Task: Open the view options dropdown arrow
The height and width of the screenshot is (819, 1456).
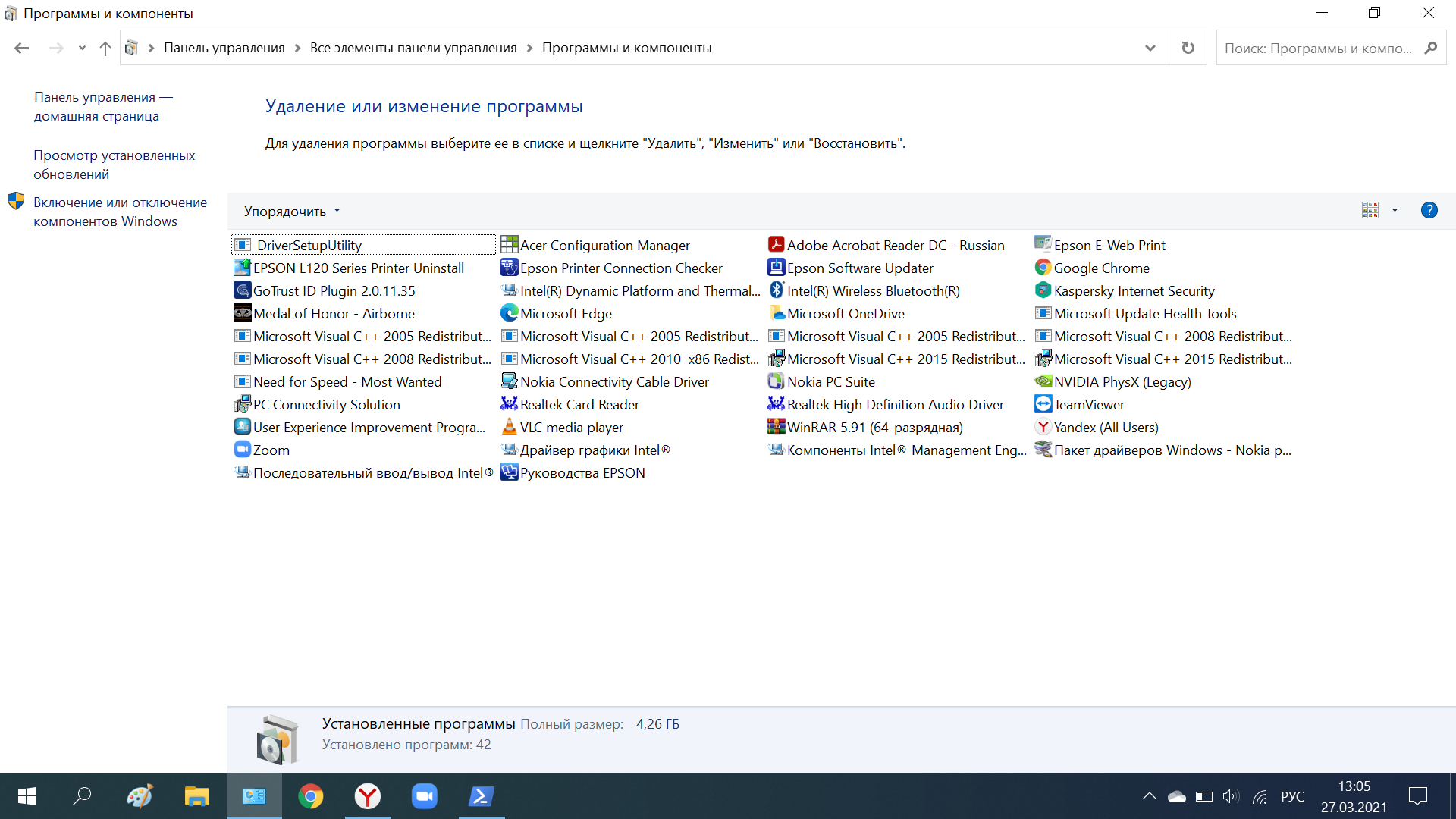Action: coord(1395,211)
